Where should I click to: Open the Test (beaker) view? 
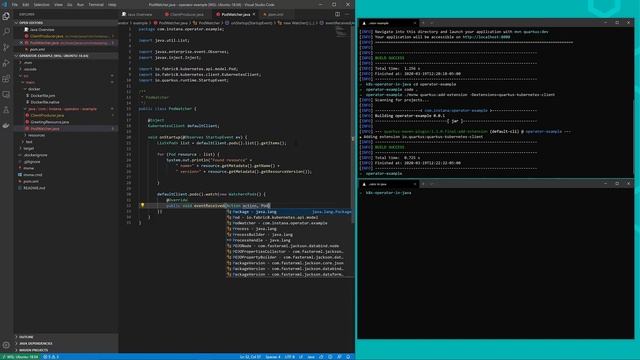tap(6, 110)
